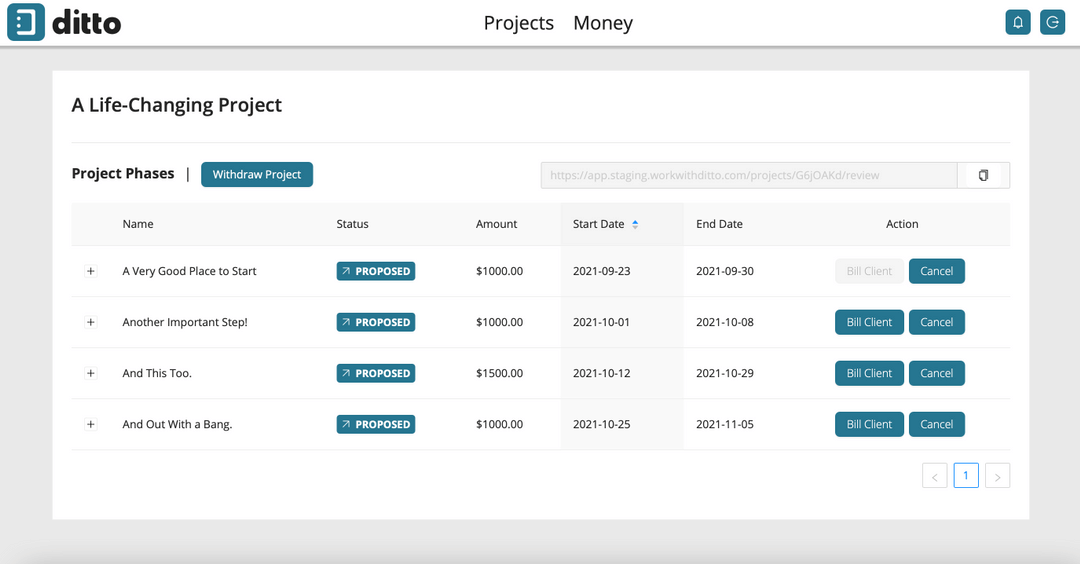The width and height of the screenshot is (1080, 564).
Task: Cancel the 'And Out With a Bang.' phase
Action: pyautogui.click(x=937, y=424)
